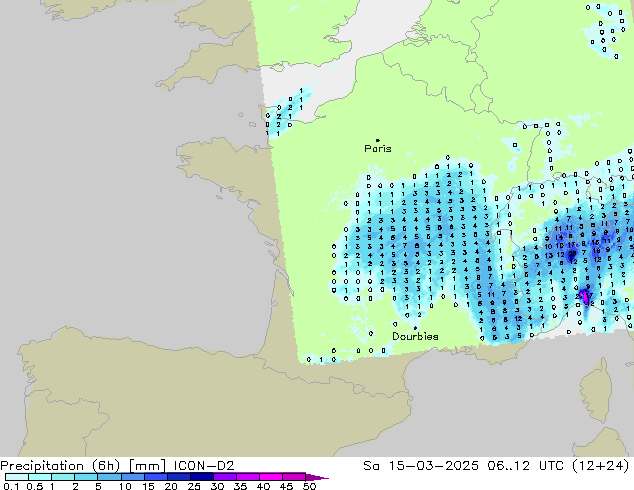Click the 'Sa 15-03-2025 06..12 UTC (12+24)' timestamp
Screen dimensions: 634x490
coord(496,466)
